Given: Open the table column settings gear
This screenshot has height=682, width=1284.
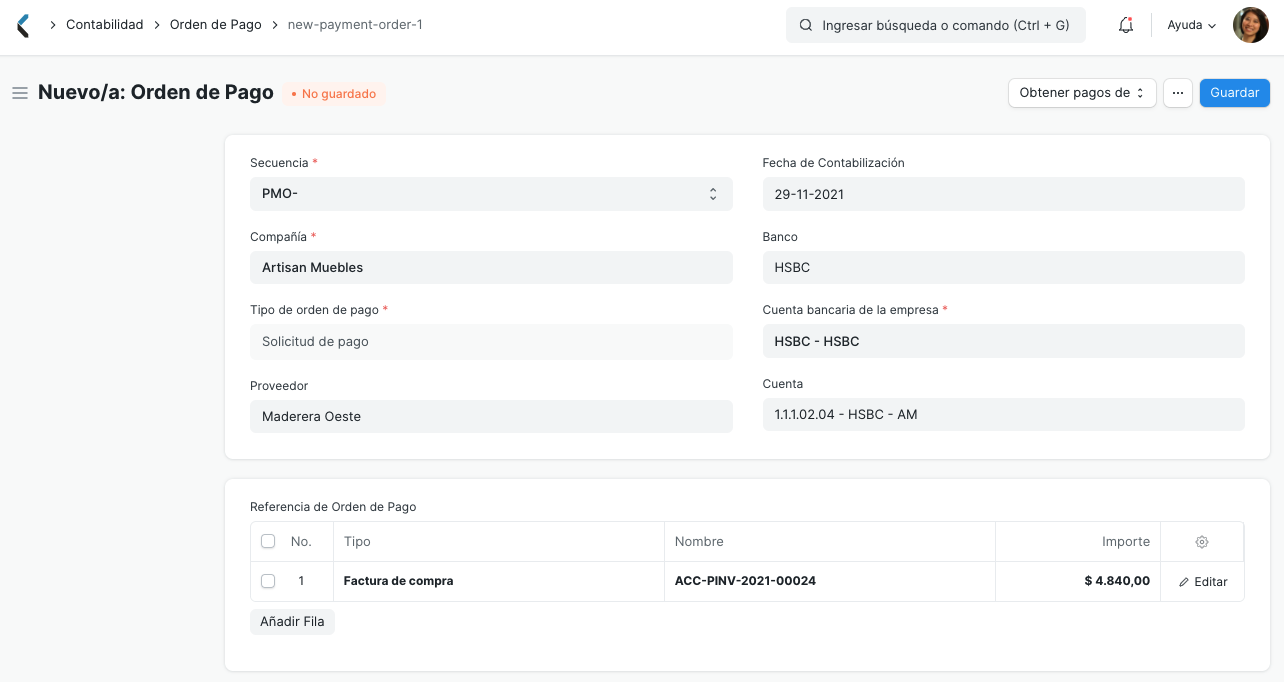Looking at the screenshot, I should (x=1201, y=541).
